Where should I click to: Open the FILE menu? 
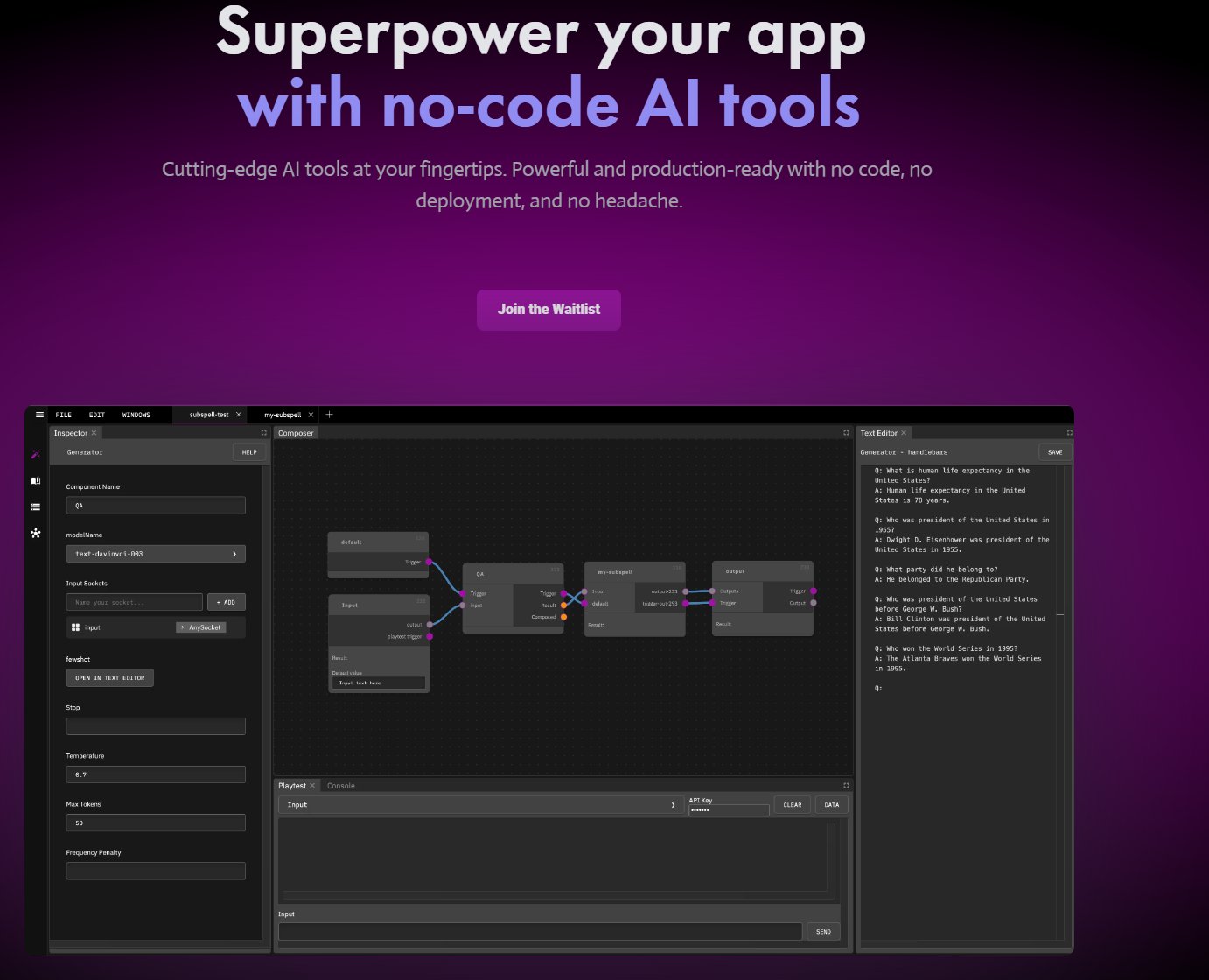pos(64,415)
